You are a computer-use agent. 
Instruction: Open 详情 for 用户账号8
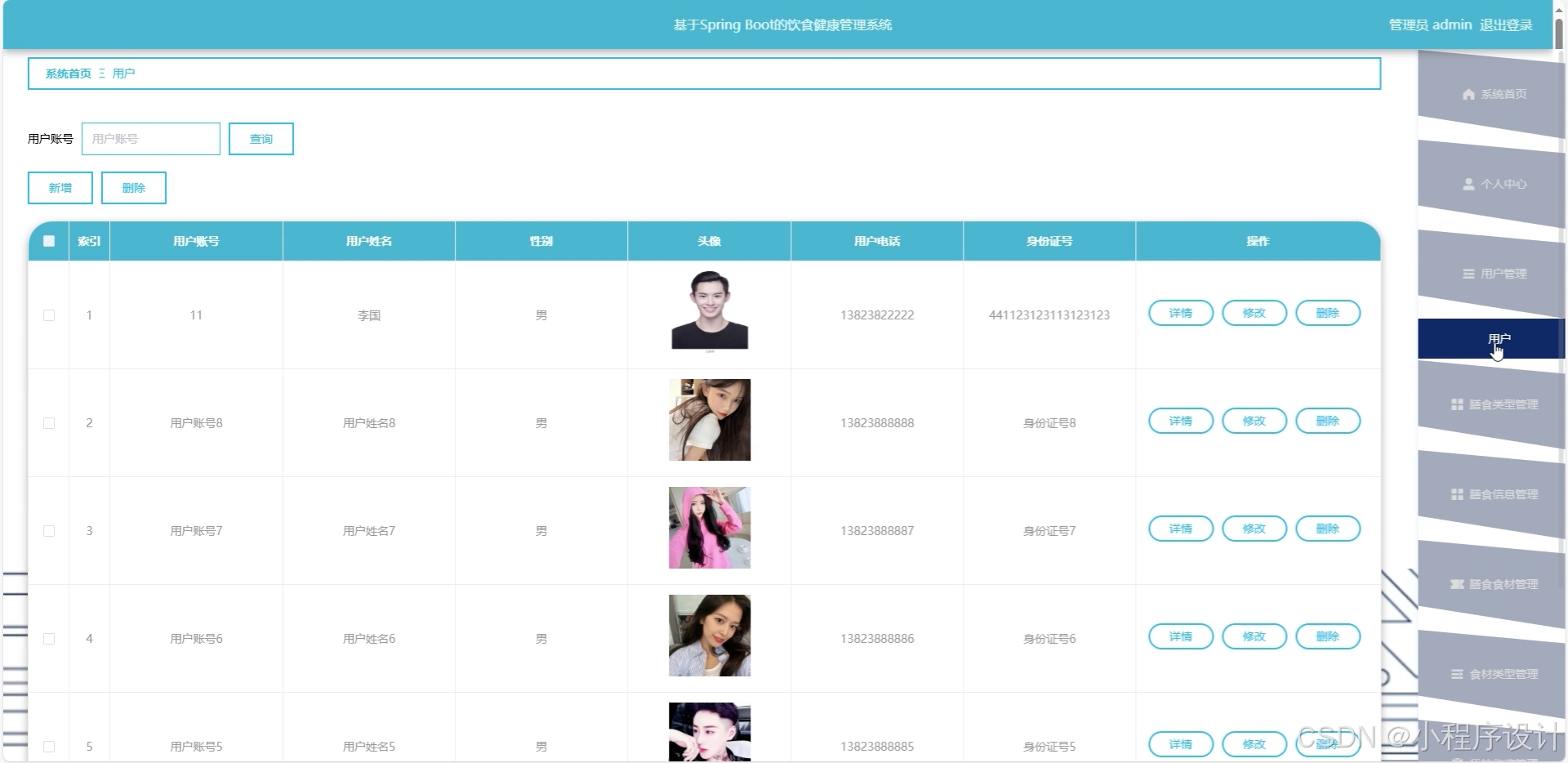pos(1181,421)
